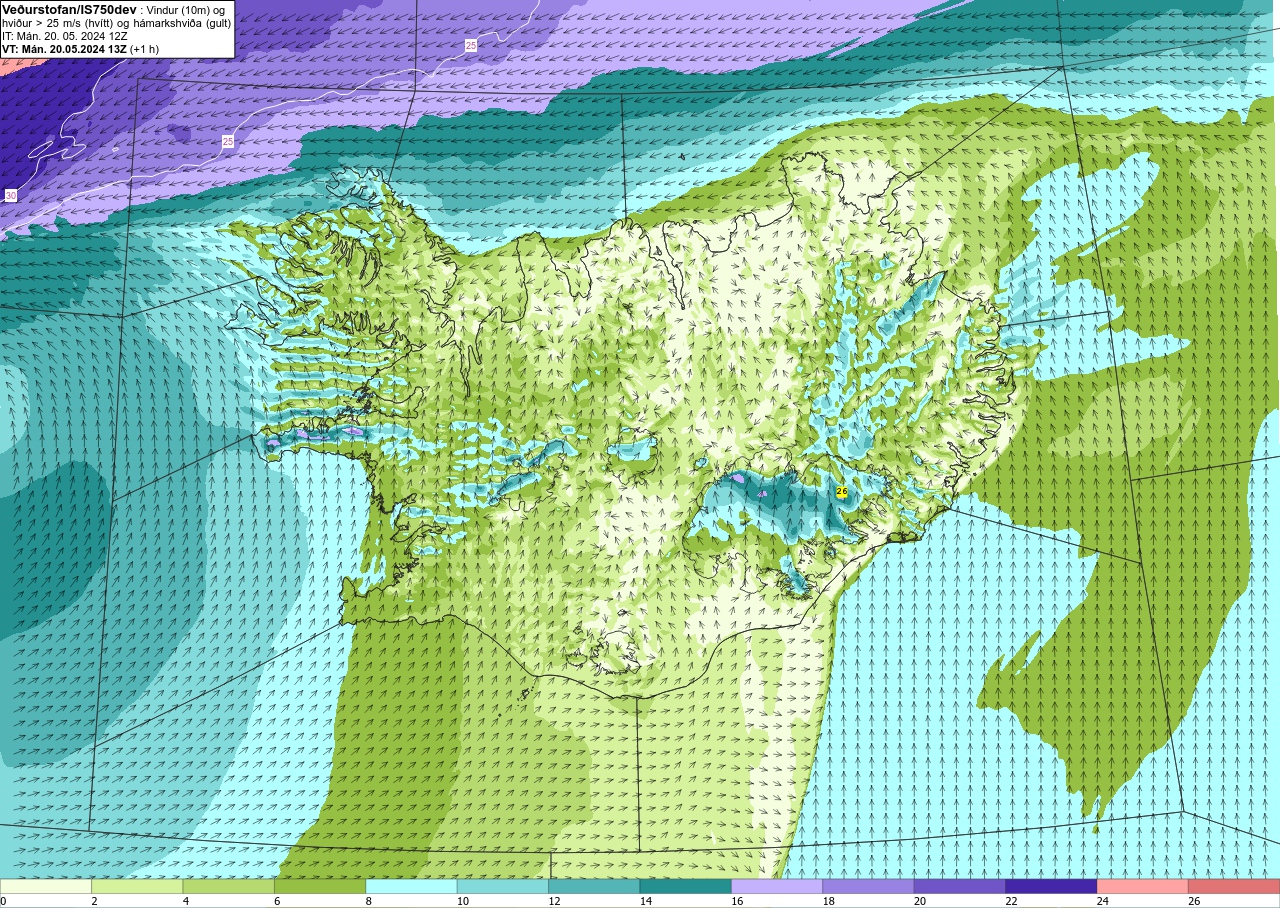Click the 8–10 m/s pale cyan legend swatch
1280x908 pixels.
pyautogui.click(x=411, y=886)
